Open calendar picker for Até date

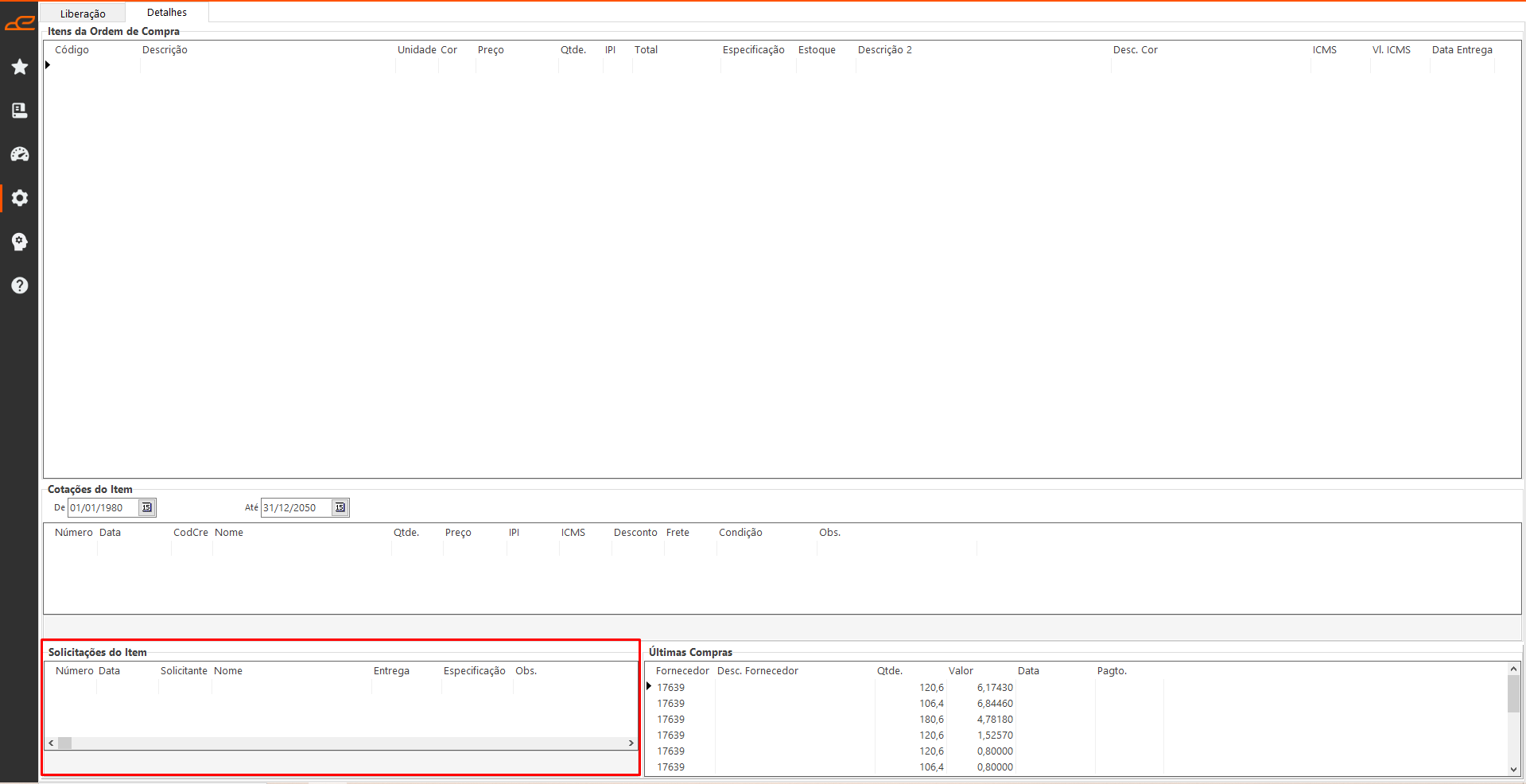(340, 507)
